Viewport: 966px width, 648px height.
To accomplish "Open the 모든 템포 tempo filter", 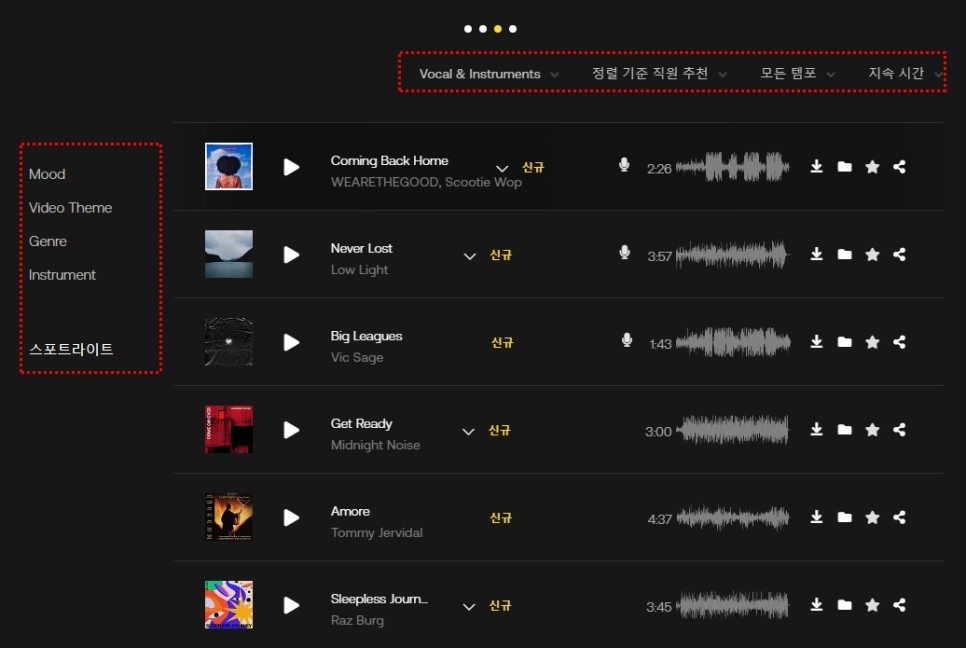I will pyautogui.click(x=797, y=74).
